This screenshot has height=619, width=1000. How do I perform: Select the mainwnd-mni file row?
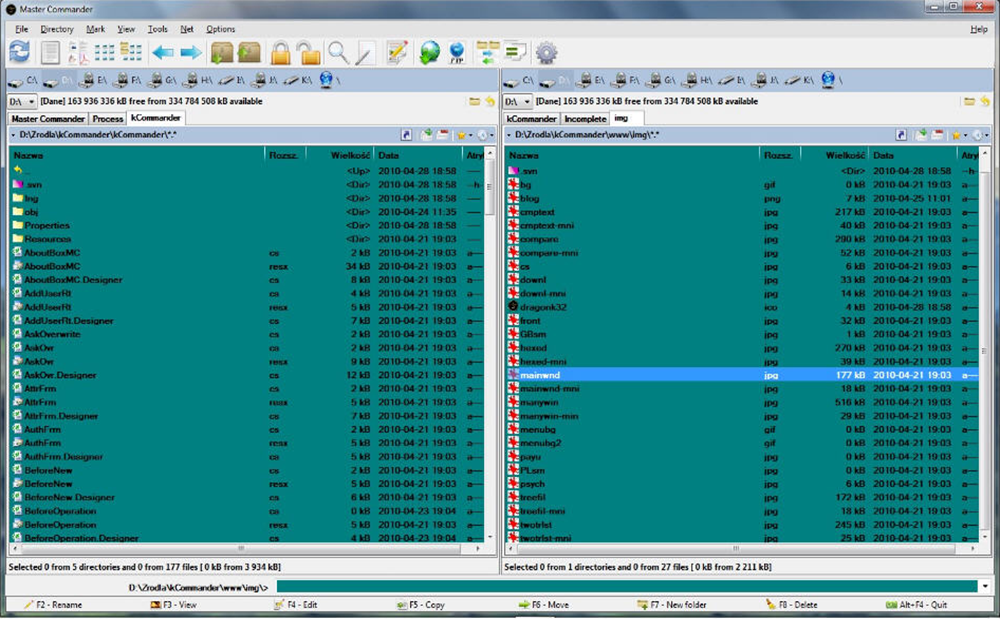tap(742, 388)
